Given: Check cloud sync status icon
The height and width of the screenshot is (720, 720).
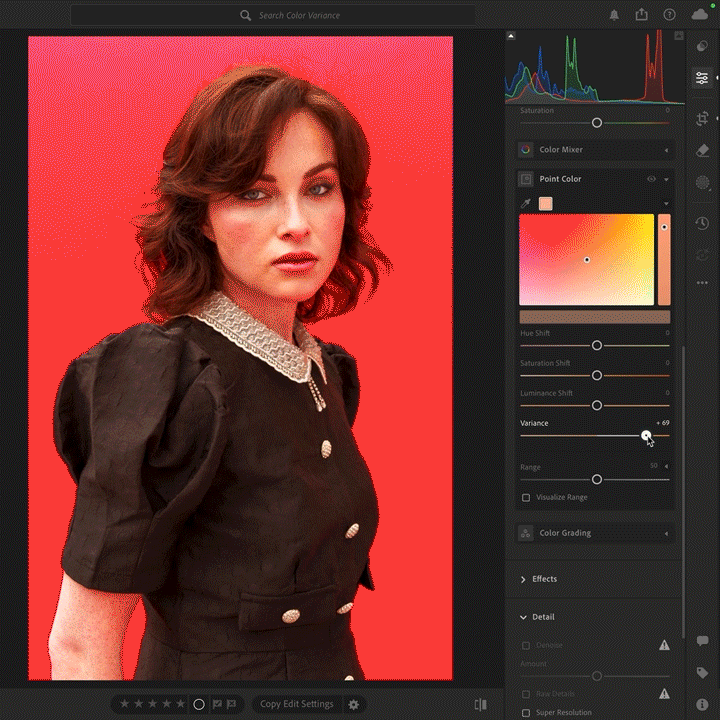Looking at the screenshot, I should pyautogui.click(x=700, y=15).
